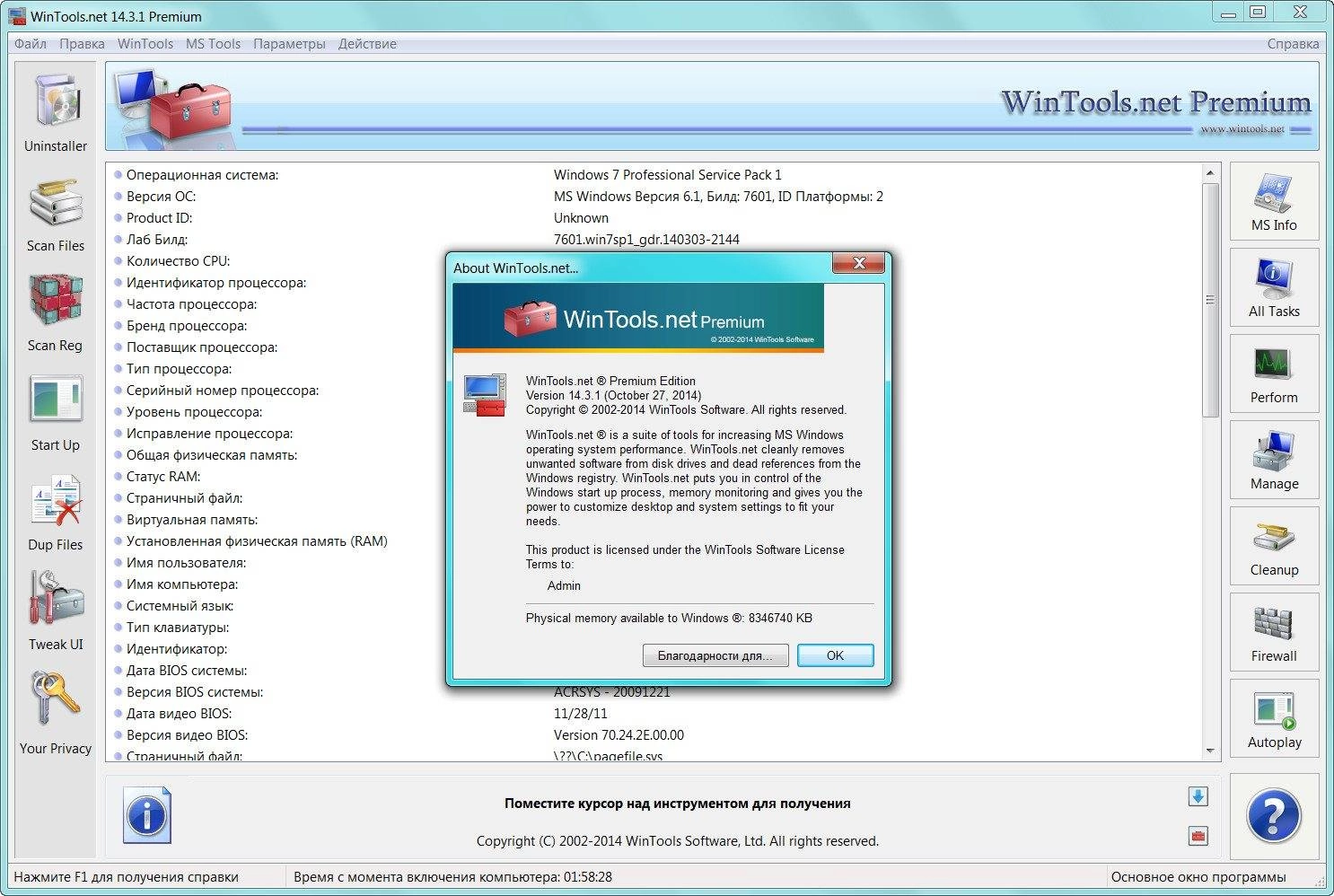The width and height of the screenshot is (1334, 896).
Task: Click the small red toolbox icon
Action: pos(1198,836)
